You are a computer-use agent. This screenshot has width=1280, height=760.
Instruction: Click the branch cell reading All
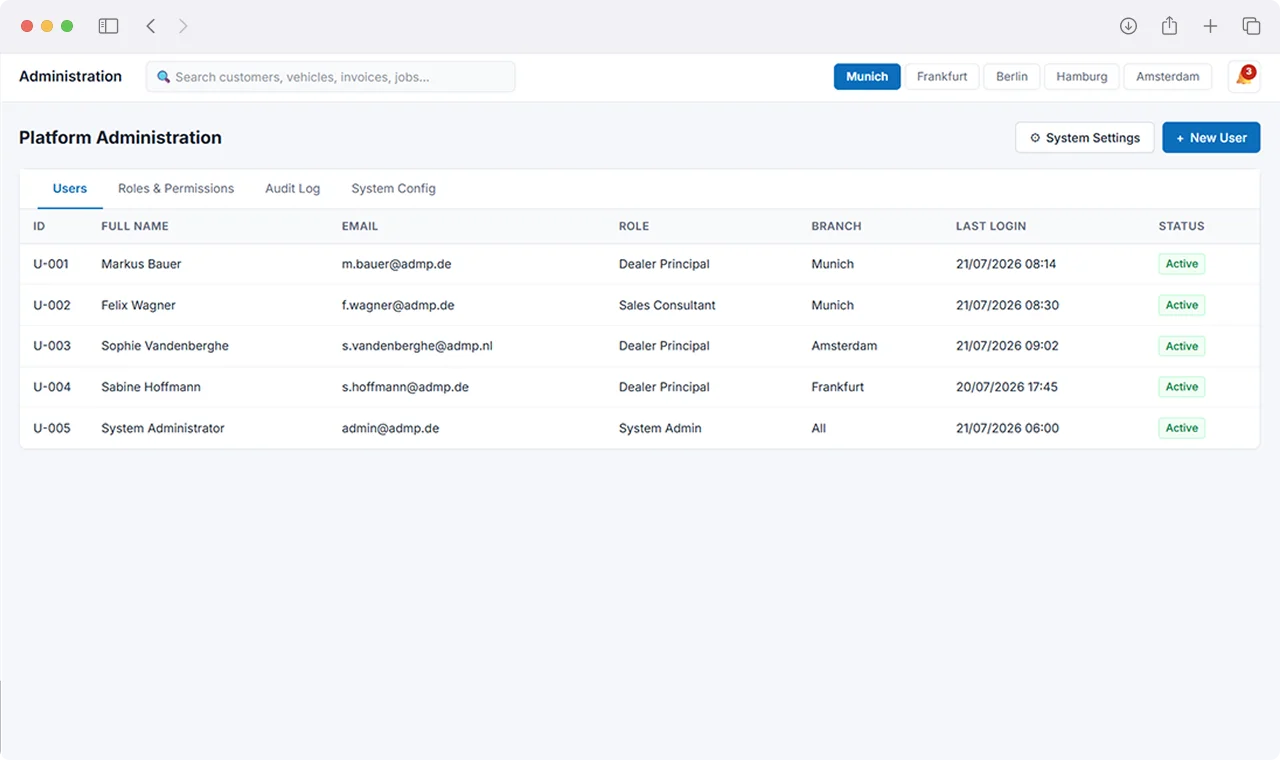[x=819, y=428]
